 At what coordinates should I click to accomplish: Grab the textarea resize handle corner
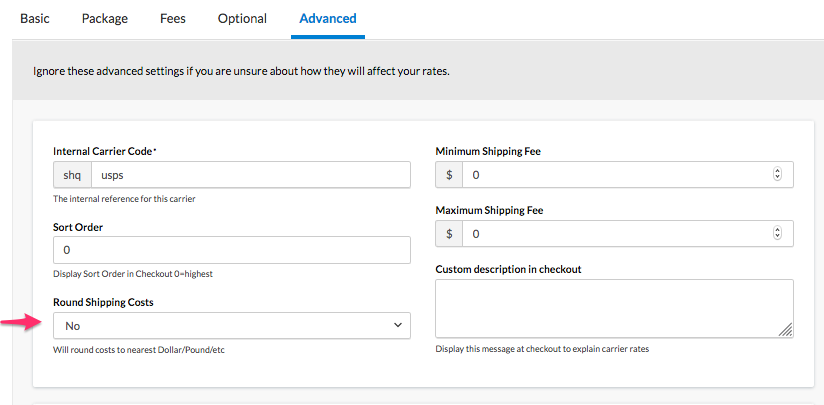(x=786, y=330)
